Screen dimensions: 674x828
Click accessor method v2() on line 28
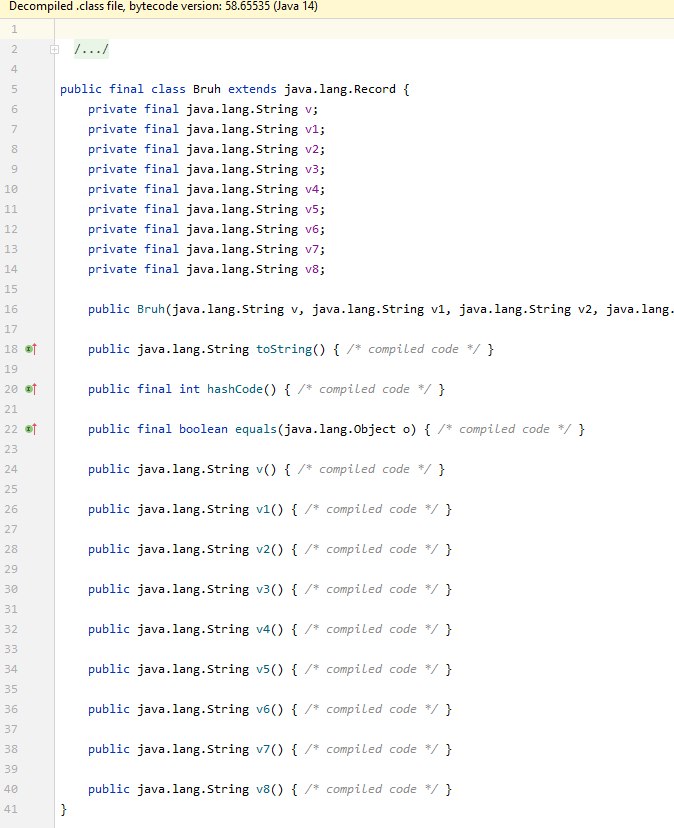click(x=263, y=549)
